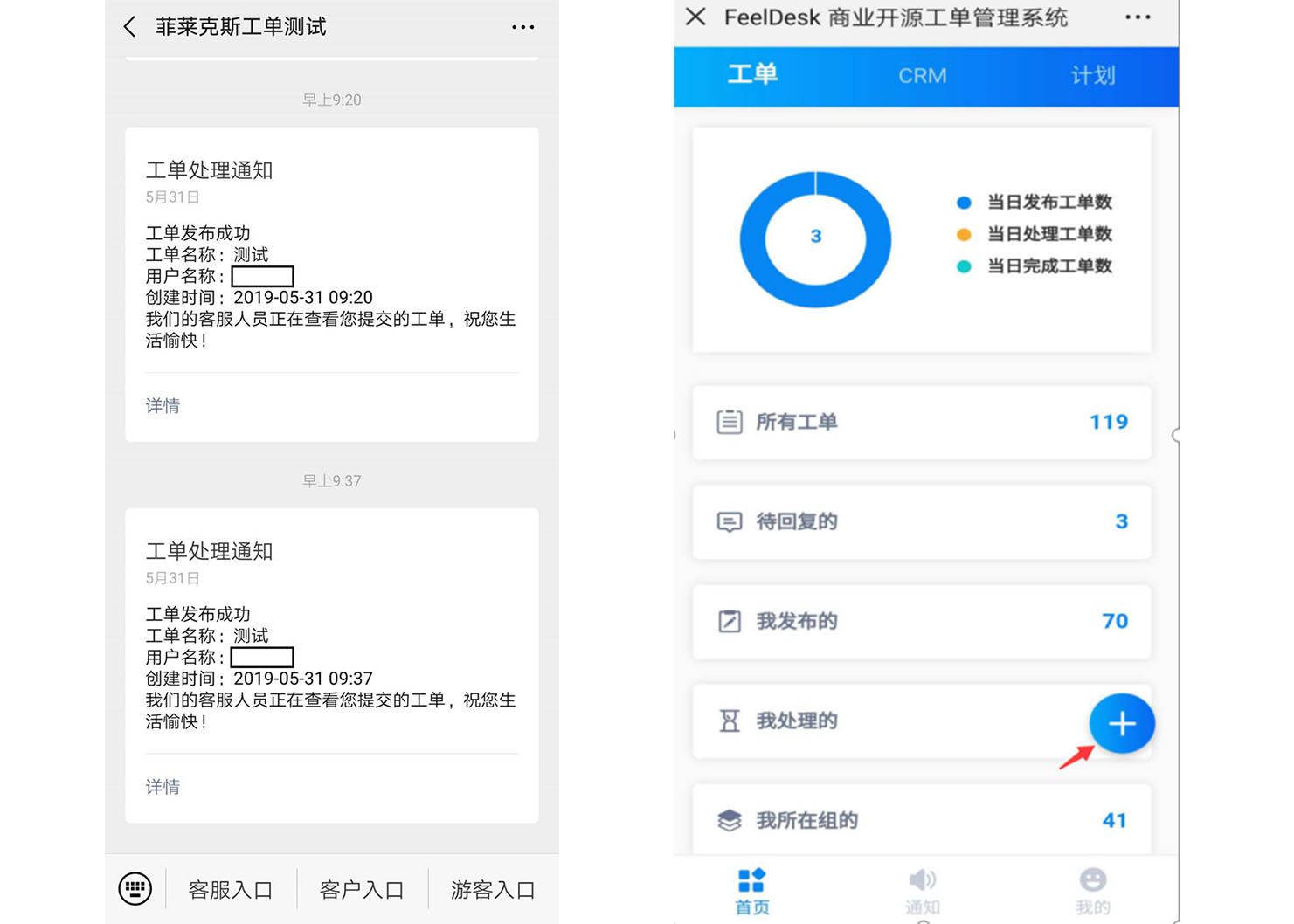Click the 41 count for 我所在组的
Image resolution: width=1294 pixels, height=924 pixels.
pyautogui.click(x=1114, y=820)
